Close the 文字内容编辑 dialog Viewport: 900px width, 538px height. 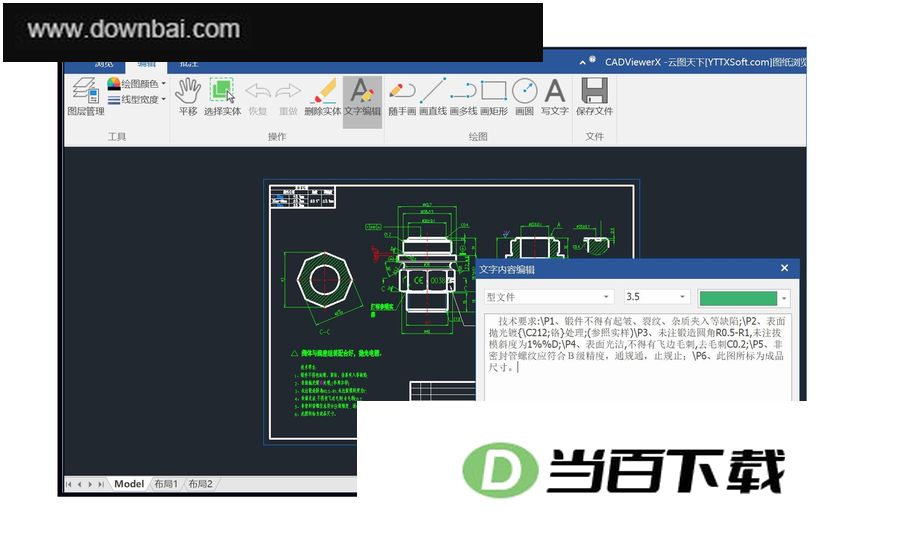785,268
